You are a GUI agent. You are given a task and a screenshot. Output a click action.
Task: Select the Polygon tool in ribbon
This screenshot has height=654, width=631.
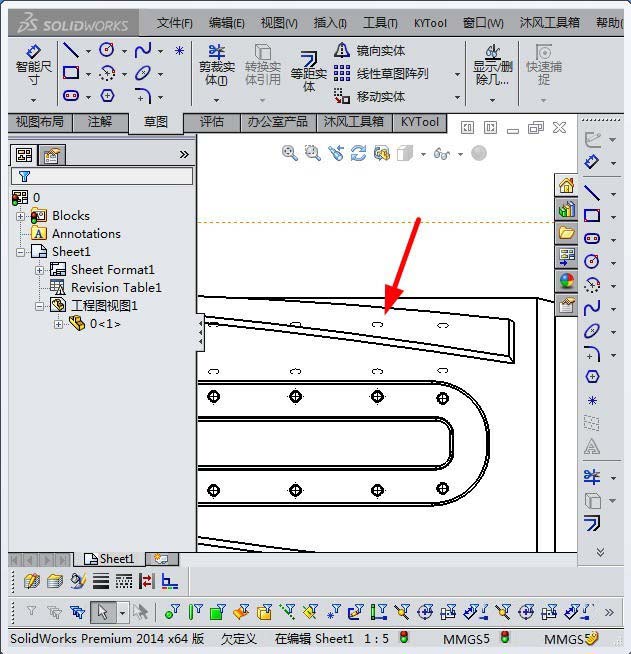click(107, 96)
